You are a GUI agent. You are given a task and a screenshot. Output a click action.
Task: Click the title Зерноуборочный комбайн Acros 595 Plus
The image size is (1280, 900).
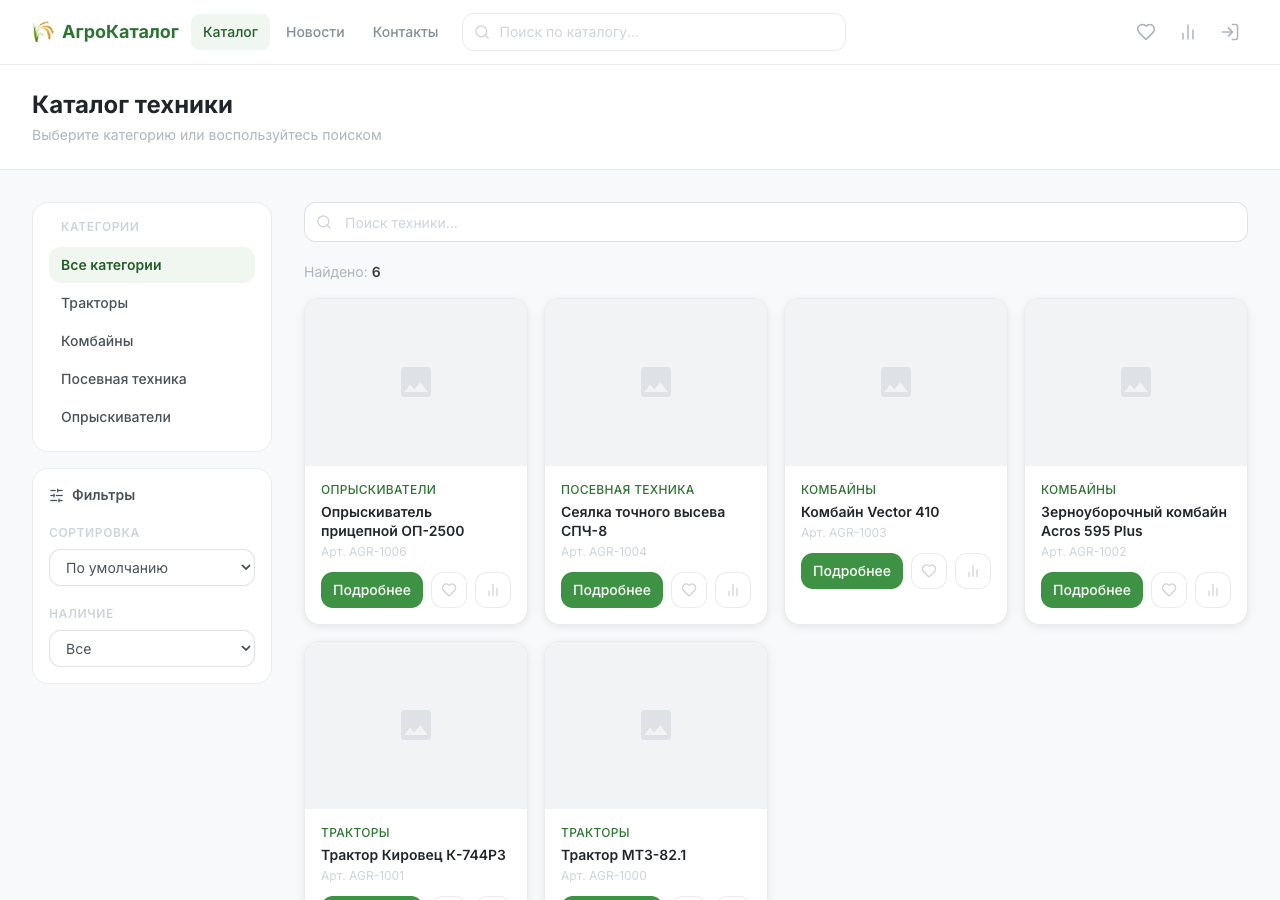click(1134, 521)
